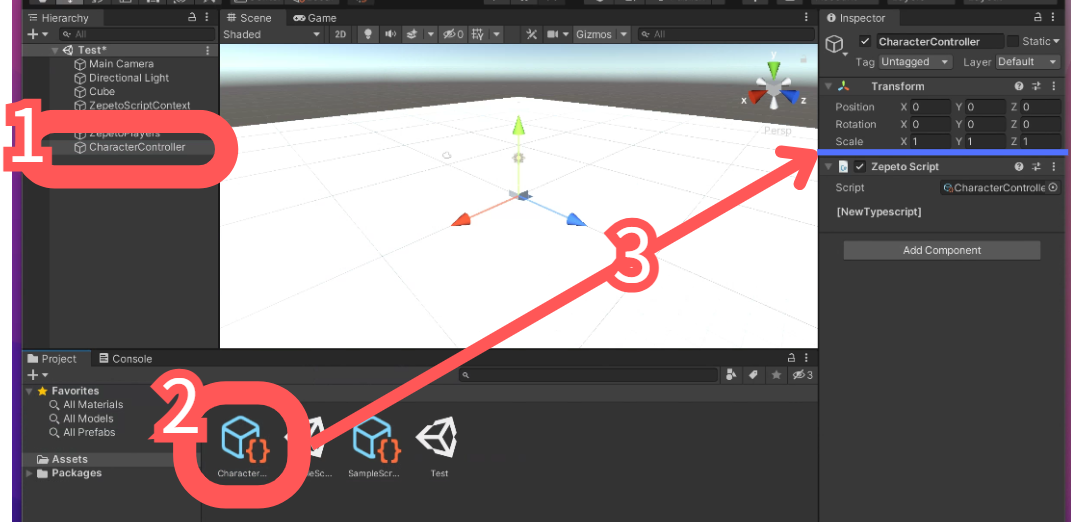This screenshot has width=1071, height=522.
Task: Open the Layer dropdown Default
Action: pos(1027,61)
